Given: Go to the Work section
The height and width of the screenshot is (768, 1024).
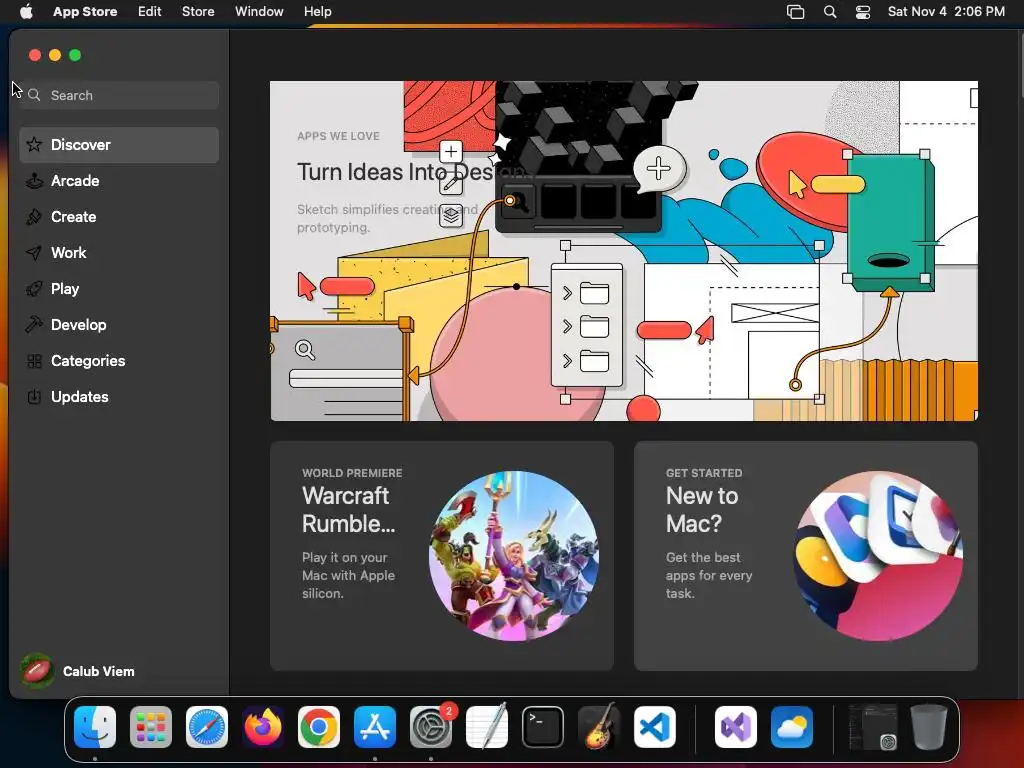Looking at the screenshot, I should coord(119,253).
